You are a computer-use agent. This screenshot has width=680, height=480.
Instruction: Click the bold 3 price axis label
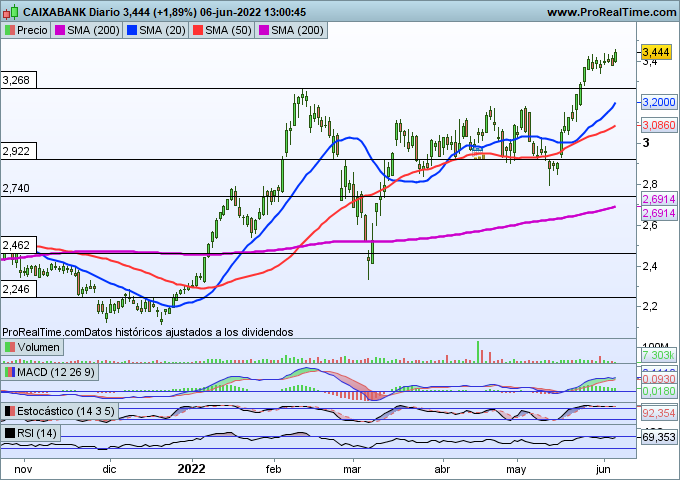(x=646, y=143)
